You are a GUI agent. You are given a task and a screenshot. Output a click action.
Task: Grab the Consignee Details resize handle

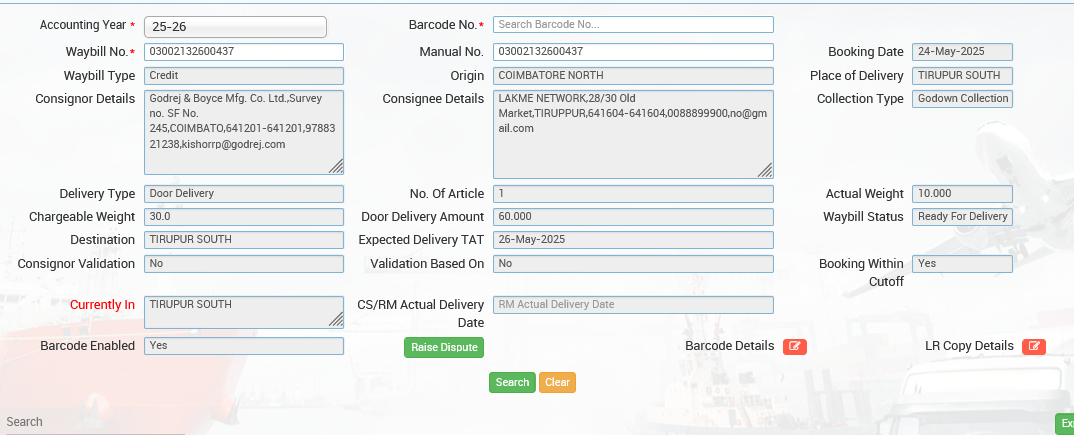pyautogui.click(x=766, y=171)
